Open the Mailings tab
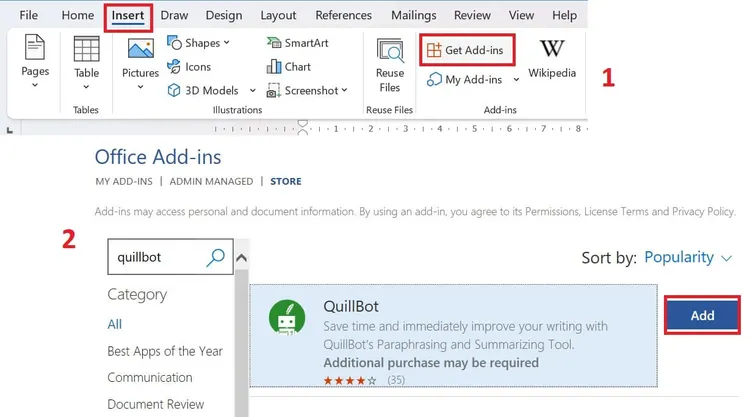This screenshot has height=417, width=750. click(x=414, y=15)
